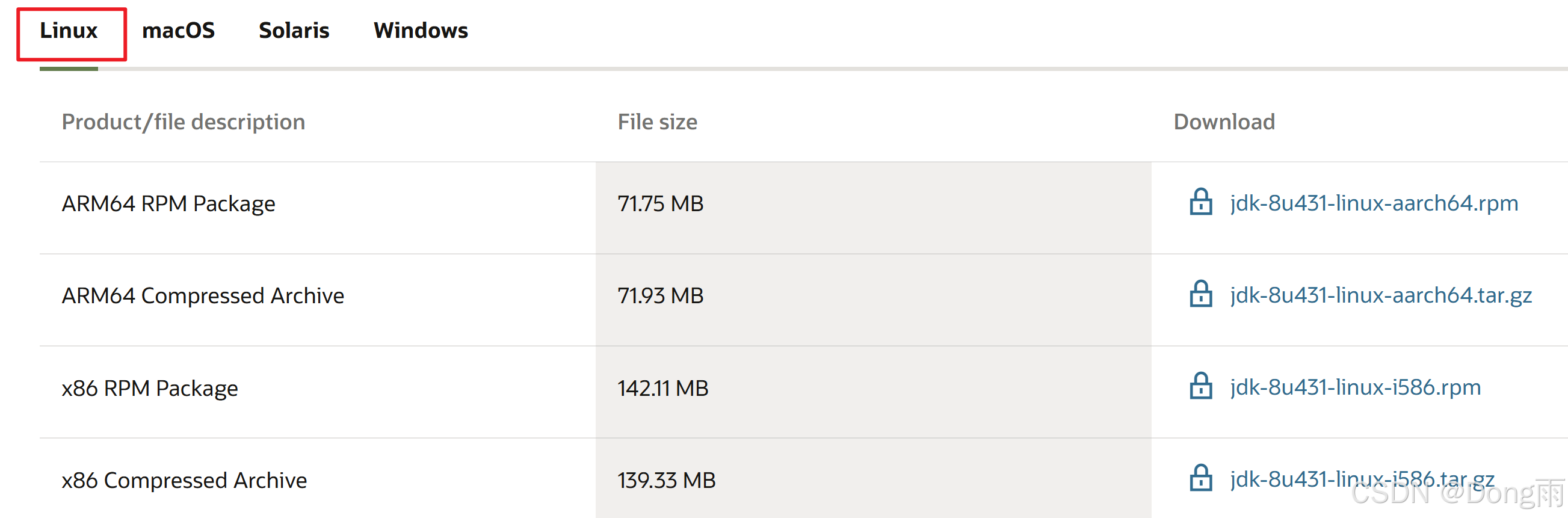Image resolution: width=1568 pixels, height=518 pixels.
Task: Click the Product/file description column header
Action: click(x=184, y=122)
